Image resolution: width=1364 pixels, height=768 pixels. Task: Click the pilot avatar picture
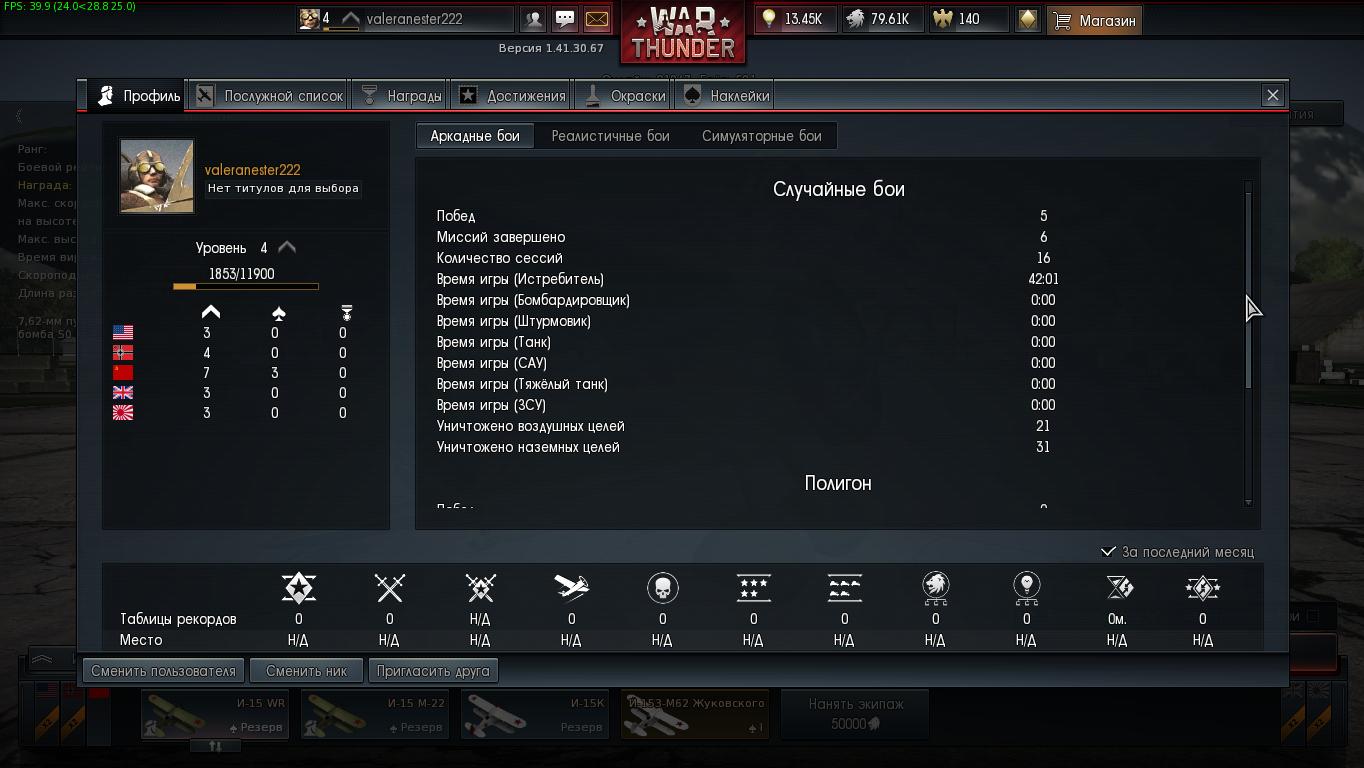coord(157,176)
